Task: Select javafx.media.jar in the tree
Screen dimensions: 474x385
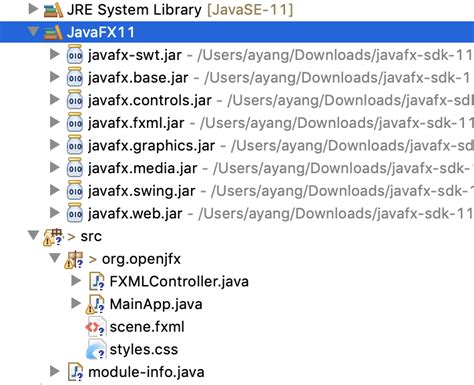Action: pos(143,168)
